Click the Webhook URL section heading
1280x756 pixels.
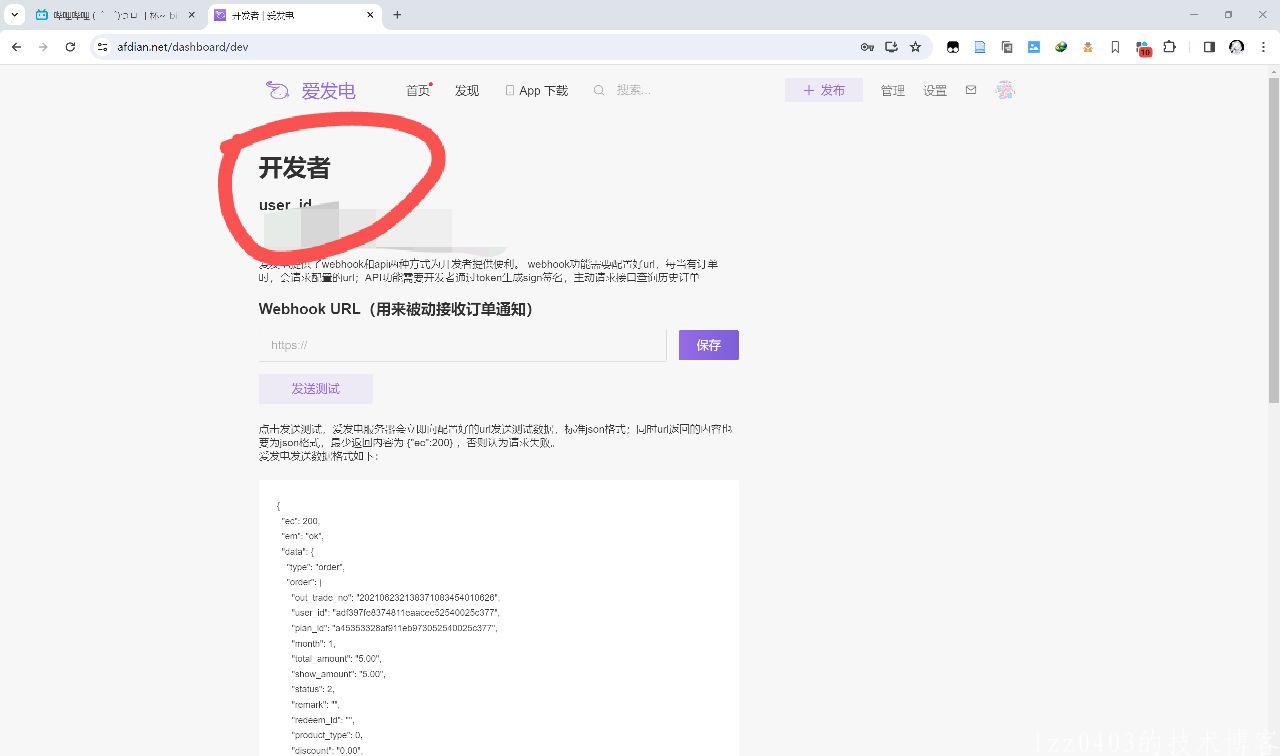(x=398, y=309)
